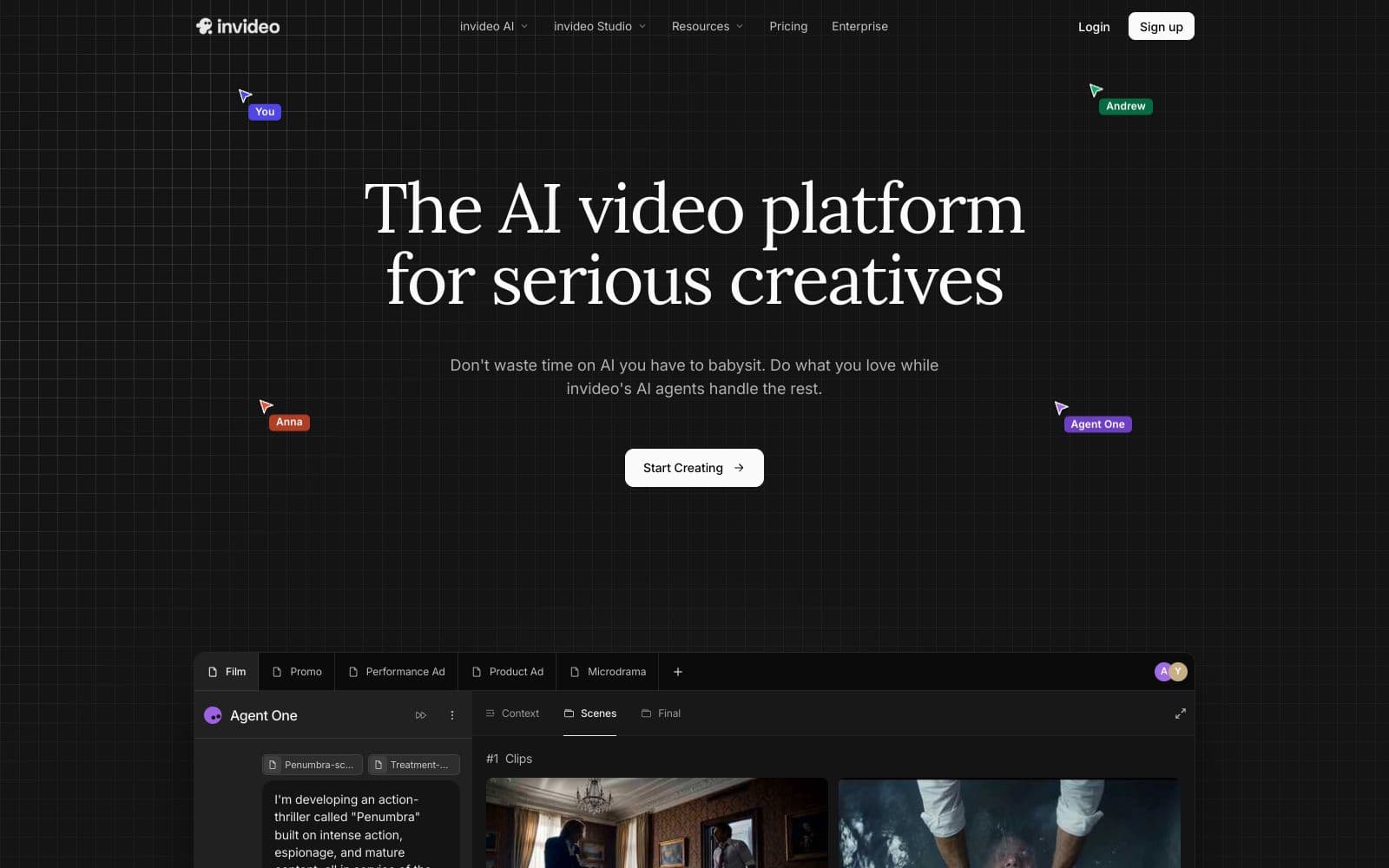Go to the Pricing page

click(788, 26)
